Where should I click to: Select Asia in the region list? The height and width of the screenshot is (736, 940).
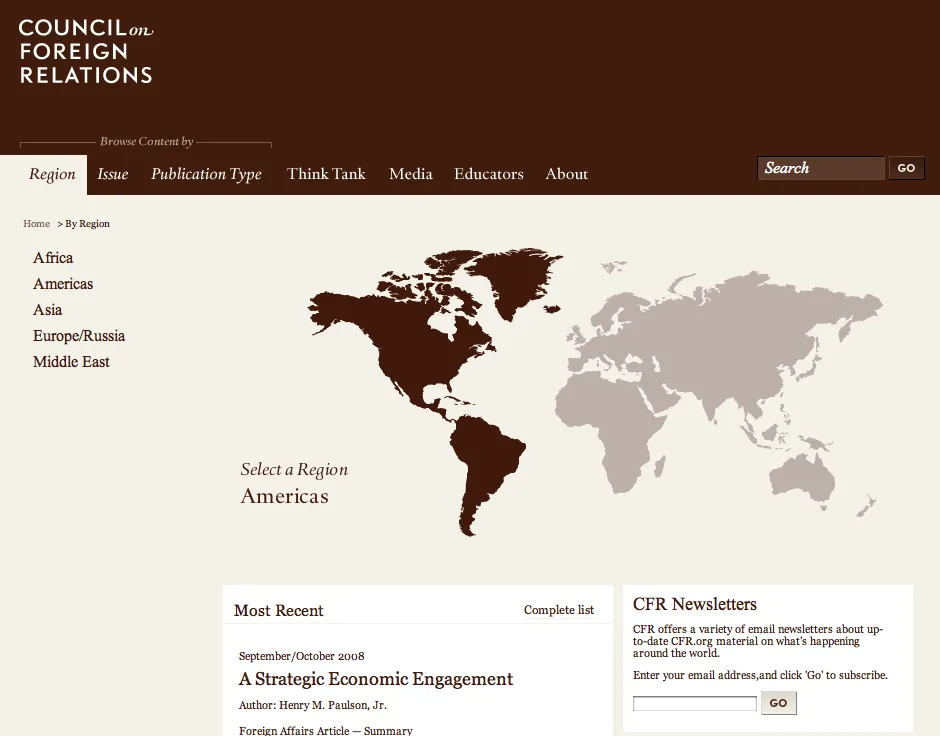click(x=47, y=310)
